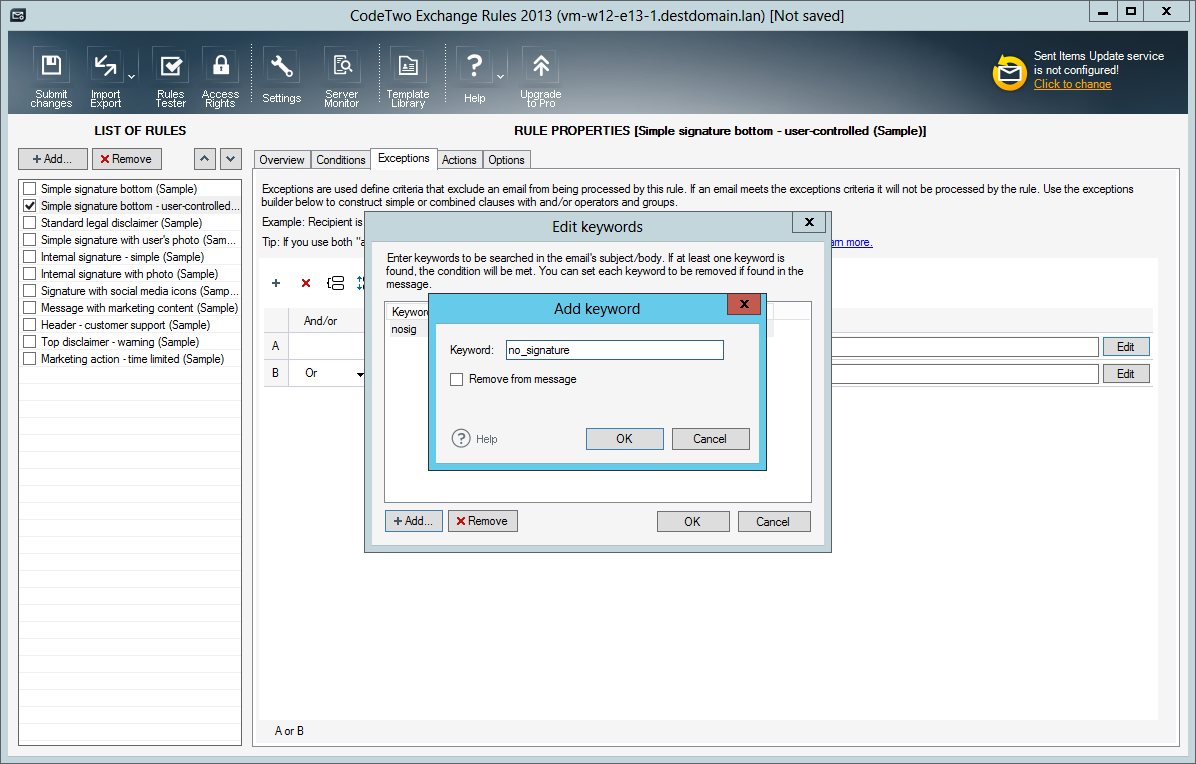Close the Edit keywords dialog with X
This screenshot has height=764, width=1196.
[x=809, y=222]
